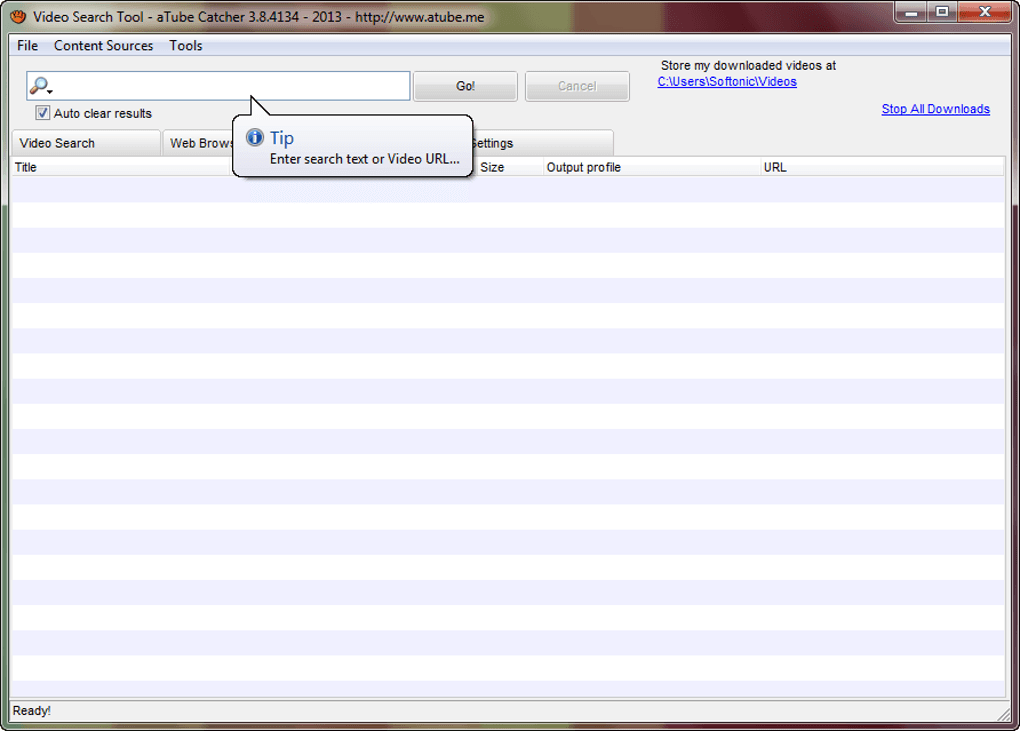Viewport: 1020px width, 731px height.
Task: Minimize the aTube Catcher window
Action: (911, 12)
